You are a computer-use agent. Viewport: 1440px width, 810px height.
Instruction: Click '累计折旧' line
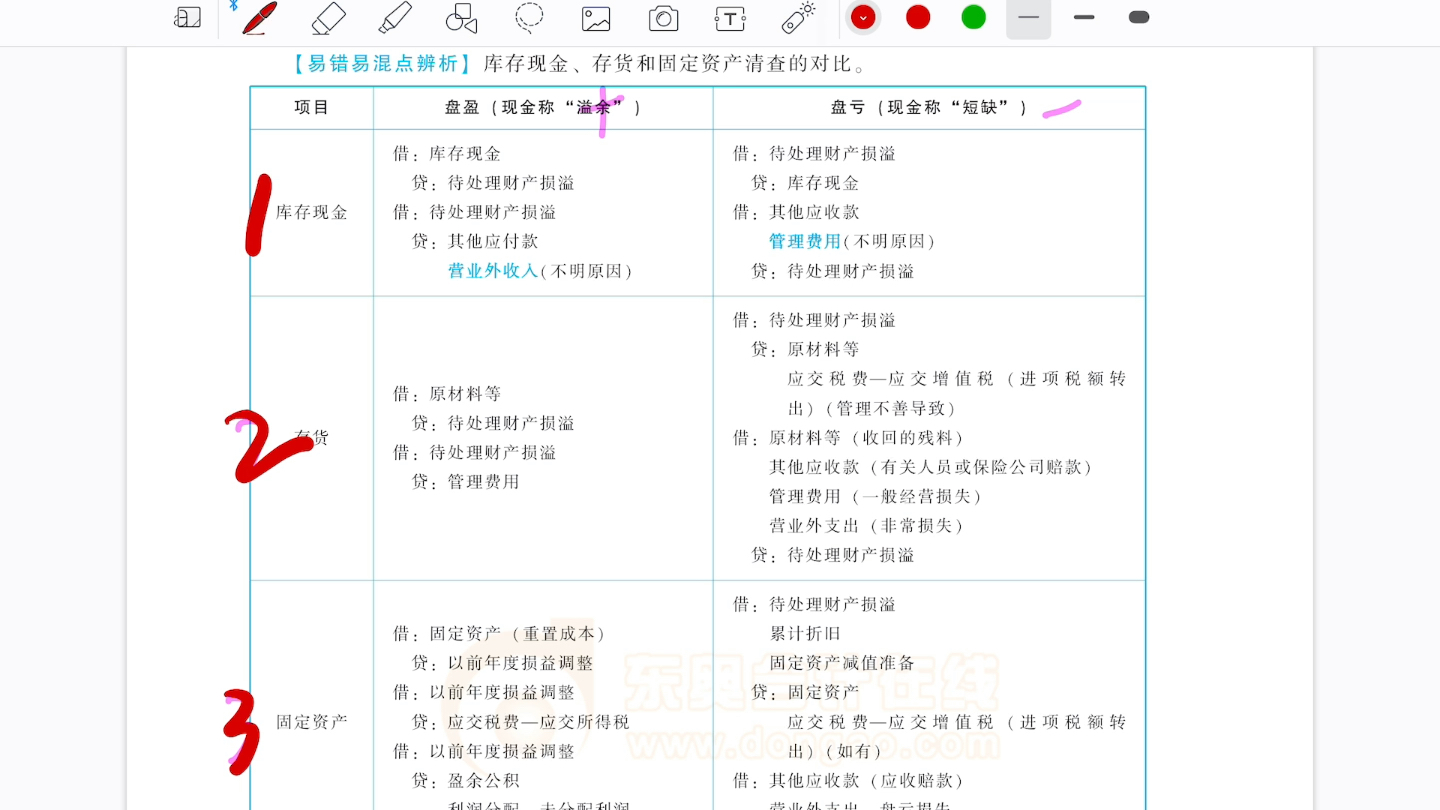pyautogui.click(x=805, y=633)
